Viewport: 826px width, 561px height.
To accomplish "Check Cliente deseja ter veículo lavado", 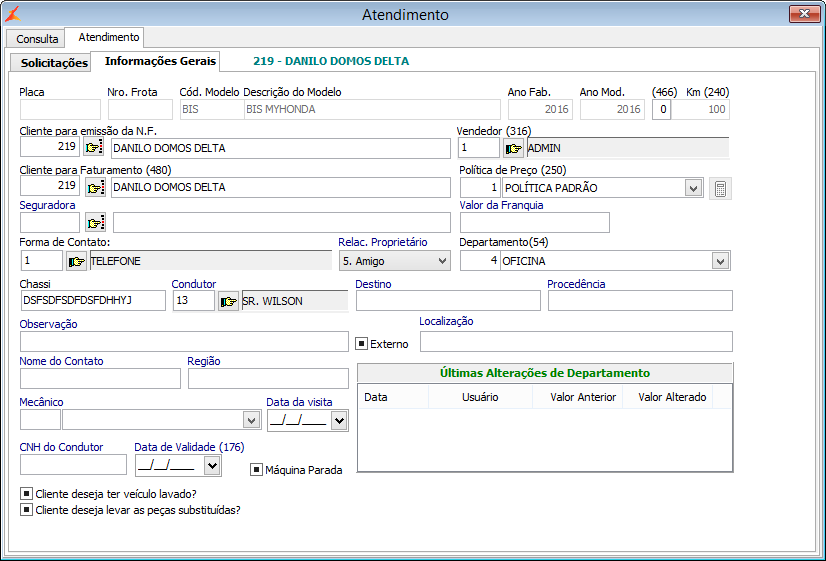I will [26, 494].
